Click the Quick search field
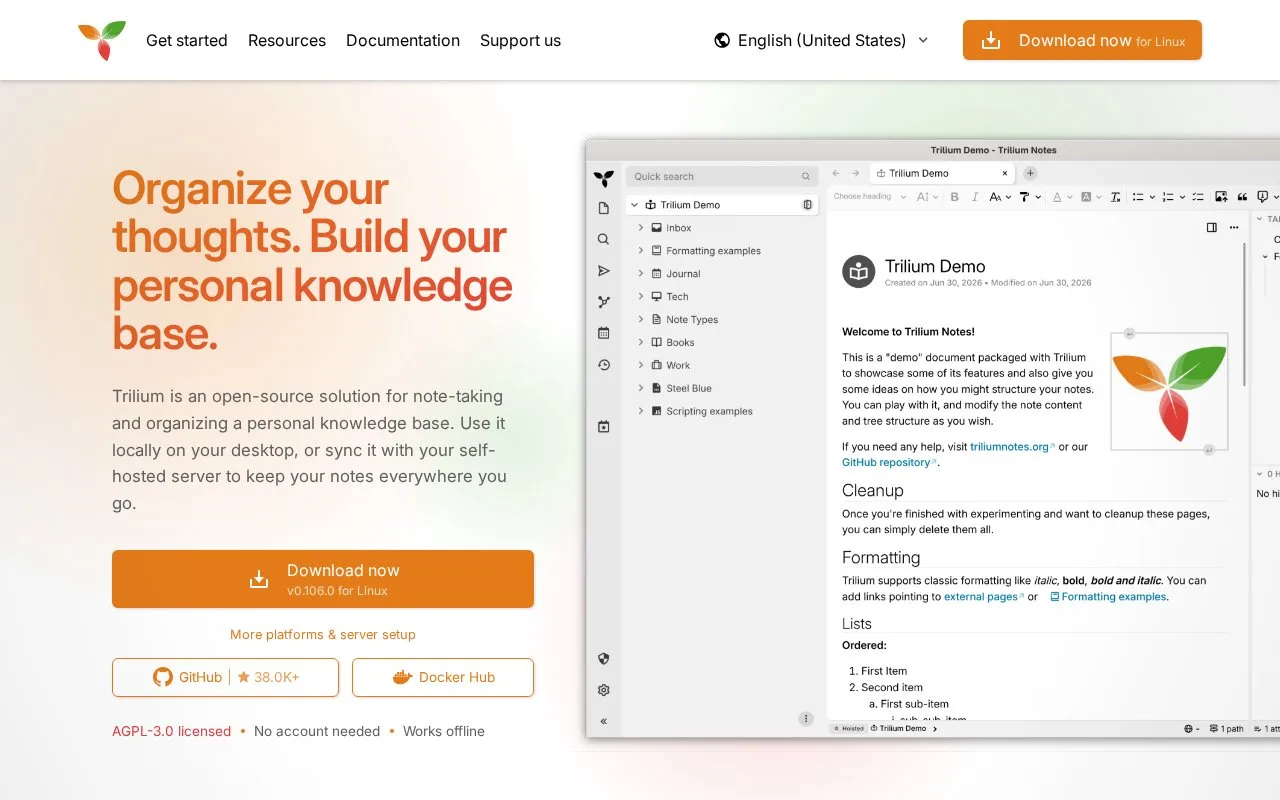1280x800 pixels. click(722, 176)
